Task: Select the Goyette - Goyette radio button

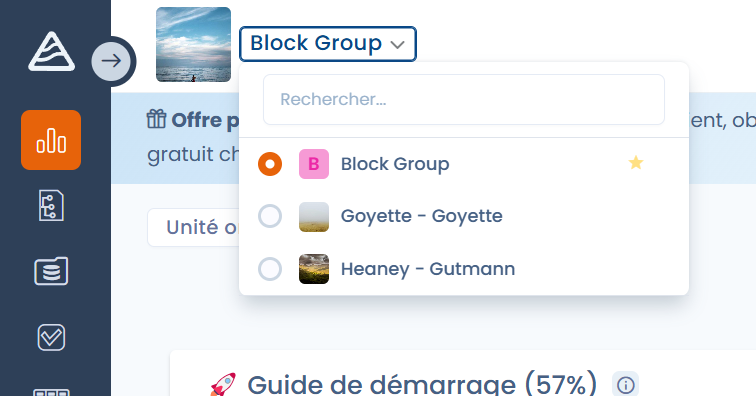Action: [270, 216]
